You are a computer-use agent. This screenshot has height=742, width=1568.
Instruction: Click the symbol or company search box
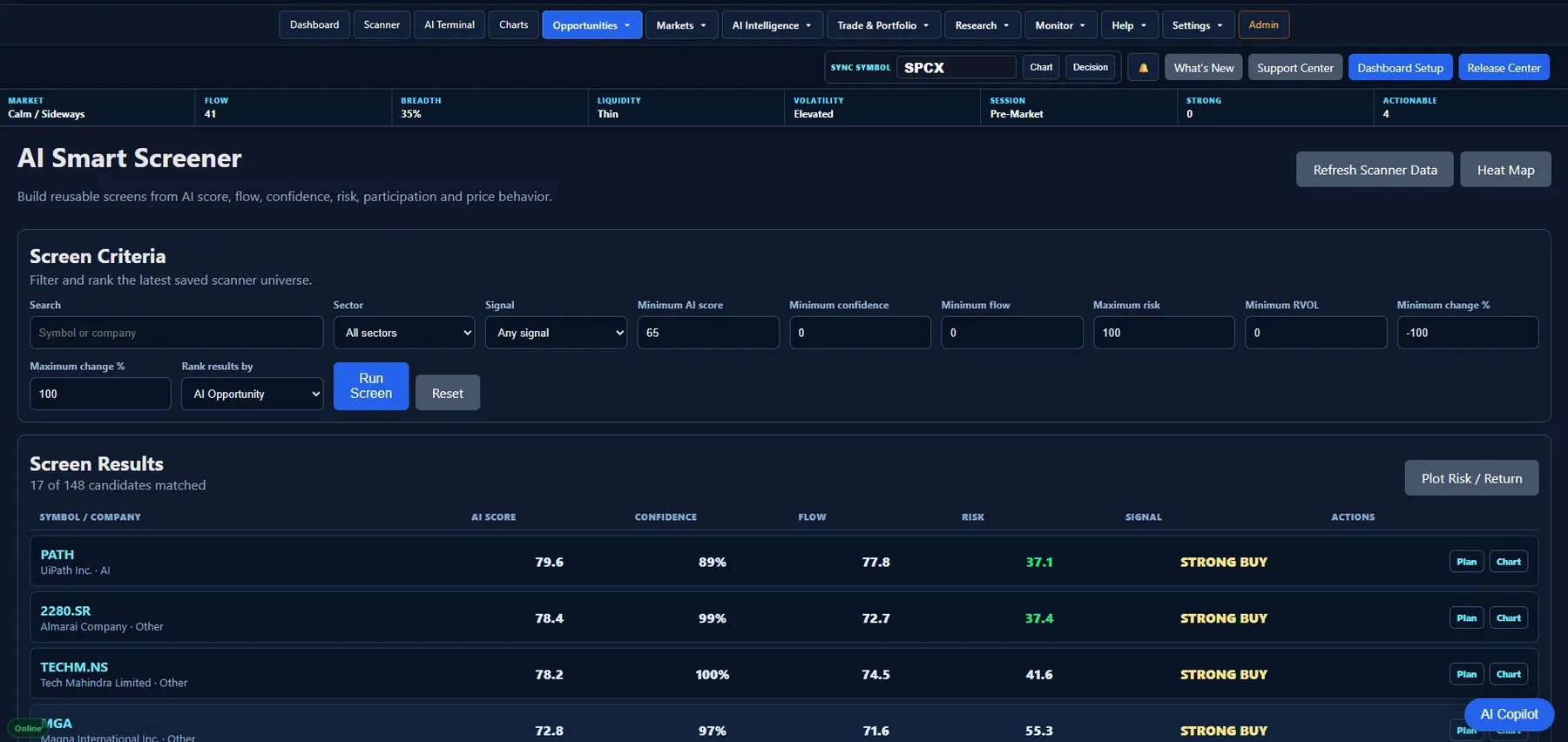click(176, 333)
